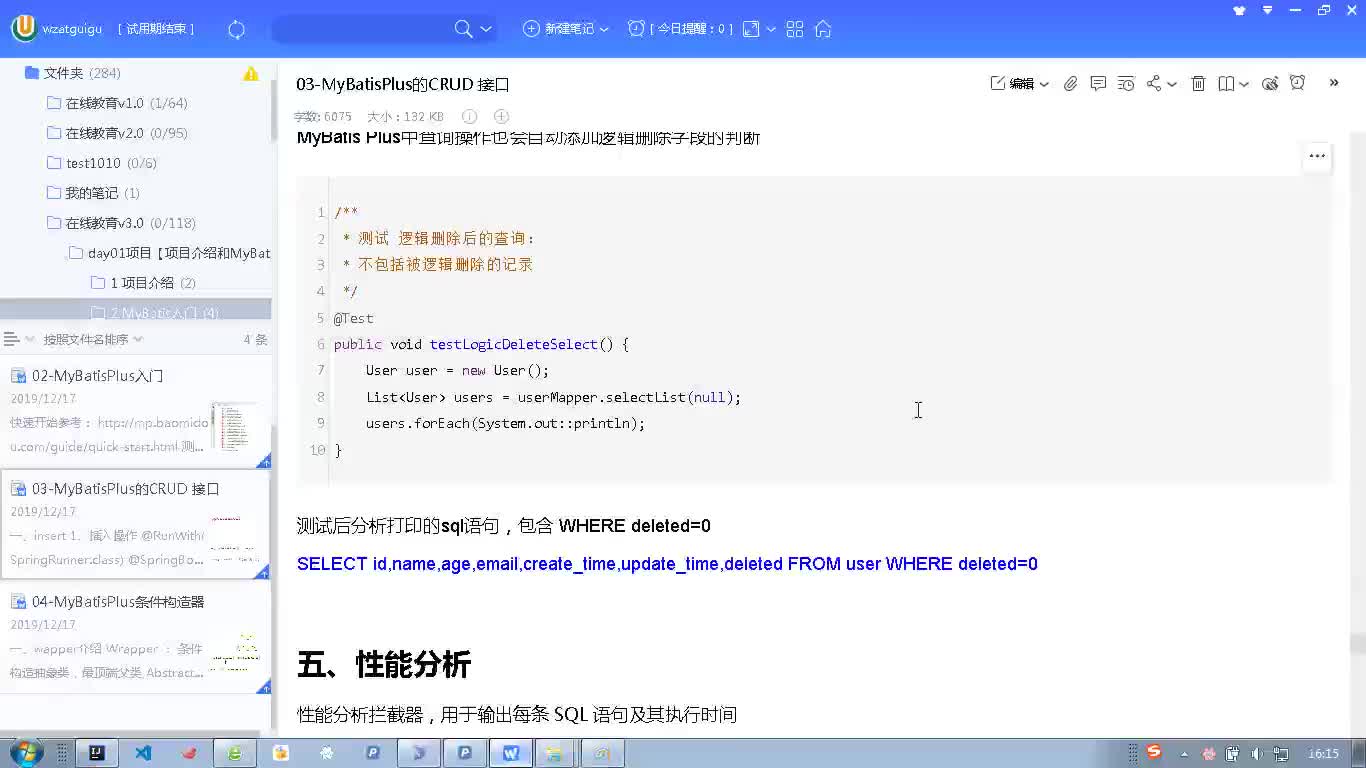The image size is (1366, 768).
Task: Click heading 五、性能分析
Action: [x=384, y=664]
